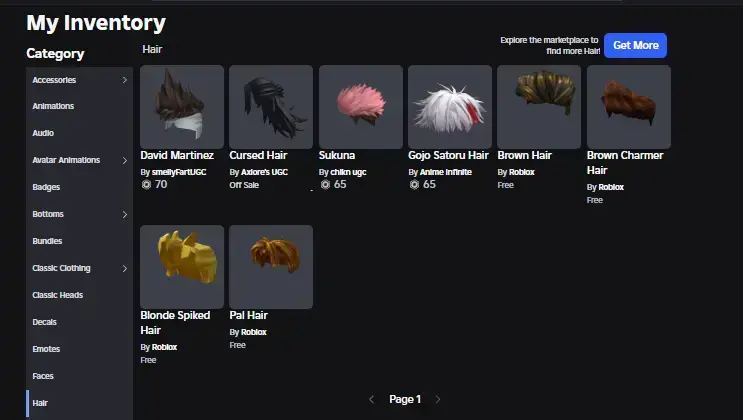743x420 pixels.
Task: Open the Brown Charmer Hair title link
Action: click(625, 163)
